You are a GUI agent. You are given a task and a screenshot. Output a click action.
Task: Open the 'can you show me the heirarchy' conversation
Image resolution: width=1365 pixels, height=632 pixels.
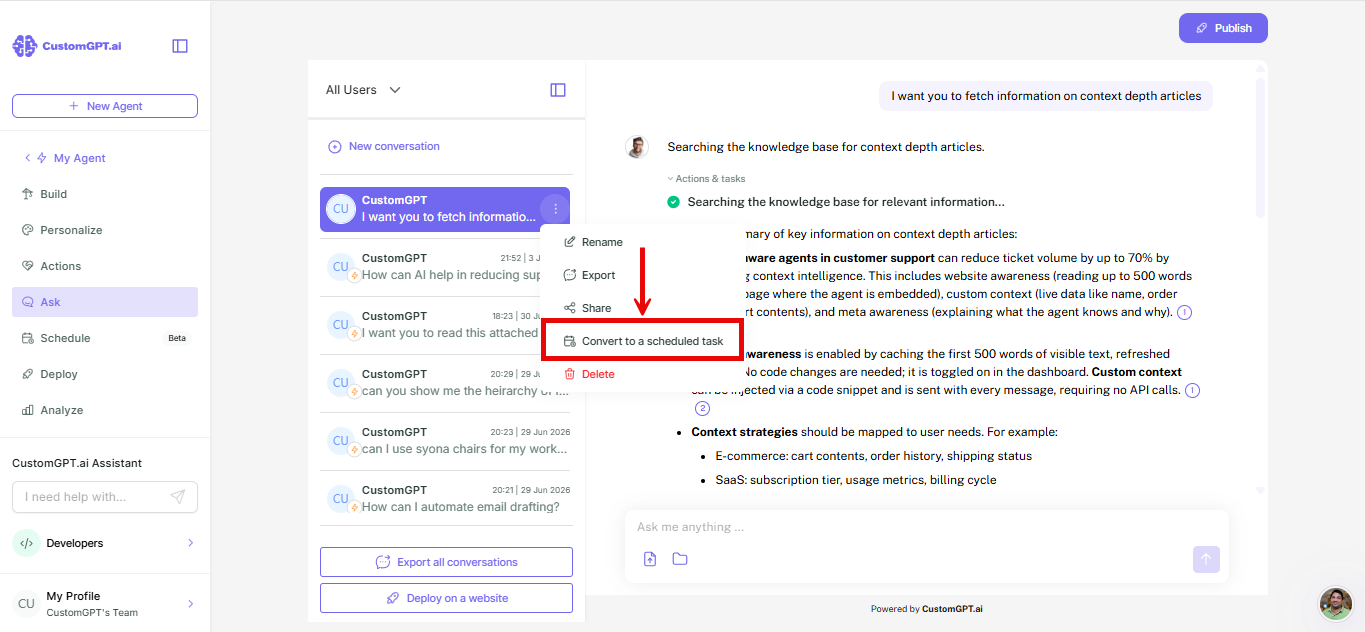(445, 383)
